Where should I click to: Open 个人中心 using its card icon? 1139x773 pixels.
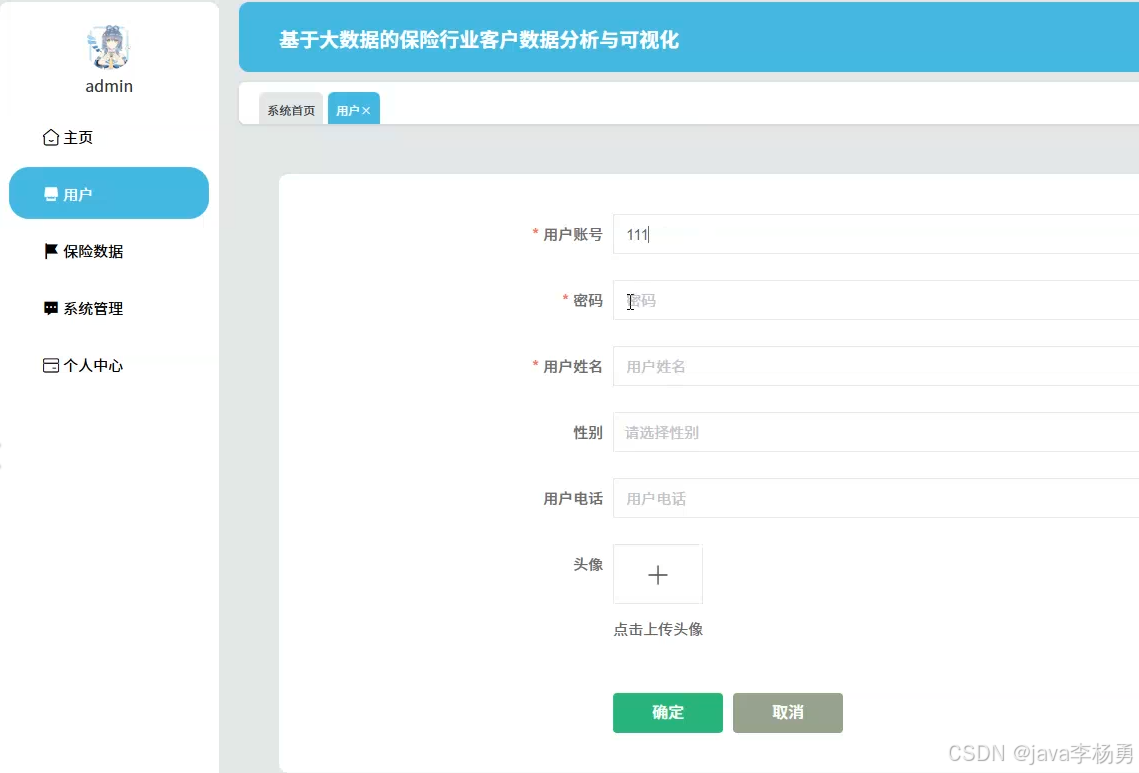[x=50, y=365]
